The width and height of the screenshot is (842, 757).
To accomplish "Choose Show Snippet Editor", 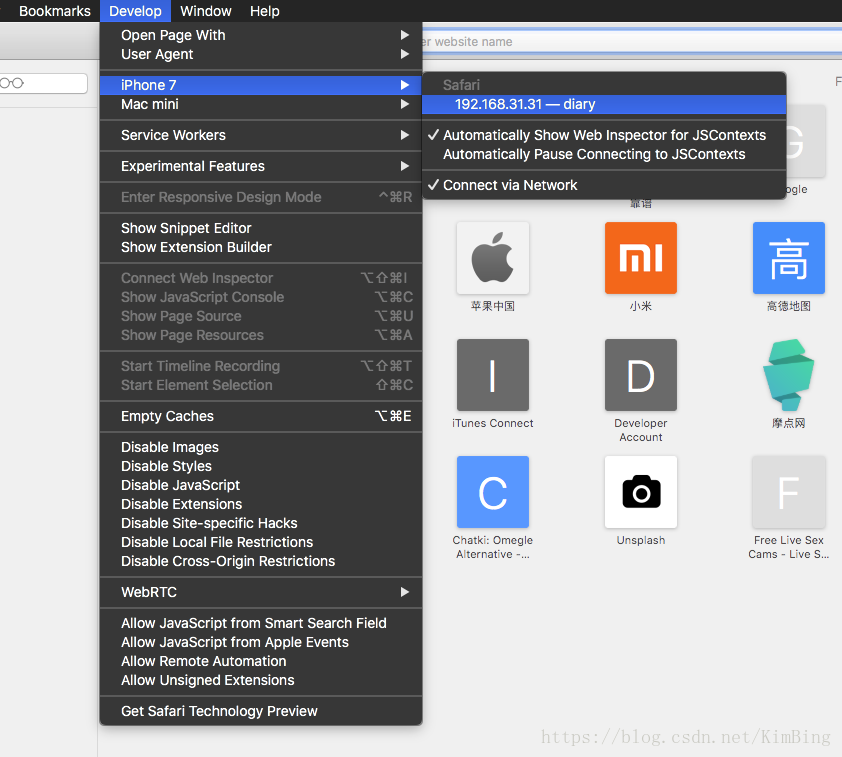I will click(261, 228).
